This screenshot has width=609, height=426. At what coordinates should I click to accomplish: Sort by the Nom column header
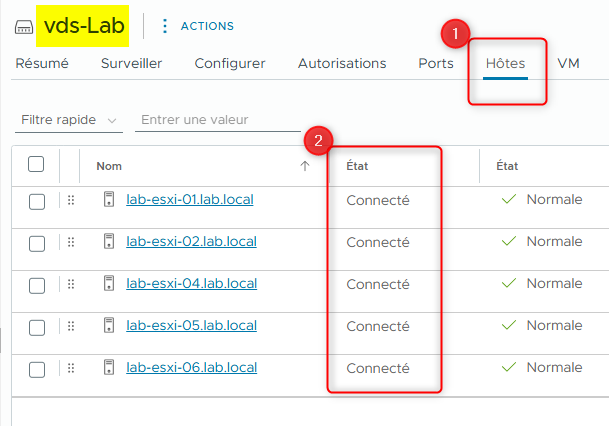click(109, 166)
